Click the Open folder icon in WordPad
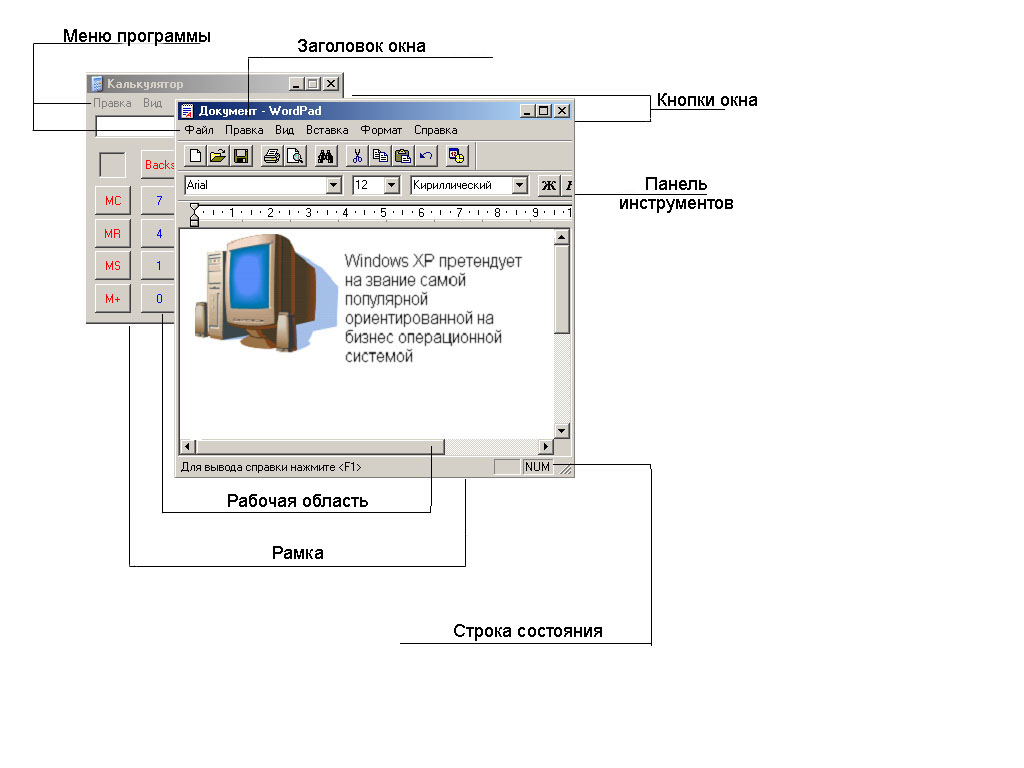 click(x=218, y=156)
